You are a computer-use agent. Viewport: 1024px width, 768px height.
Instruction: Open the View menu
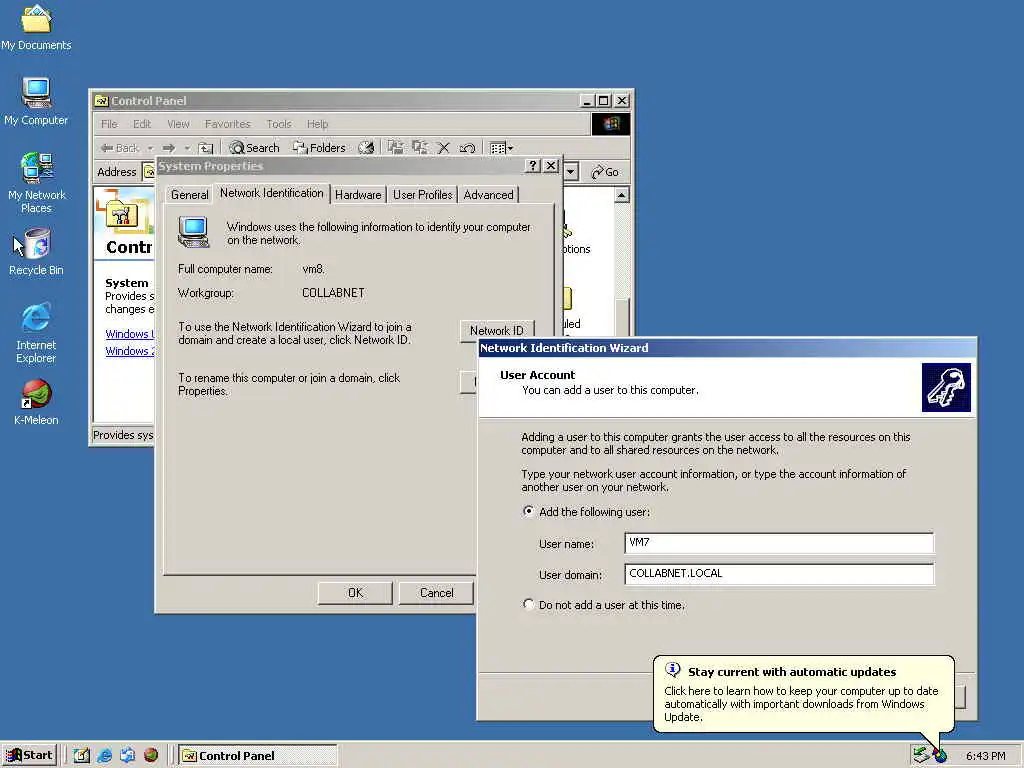[x=178, y=124]
